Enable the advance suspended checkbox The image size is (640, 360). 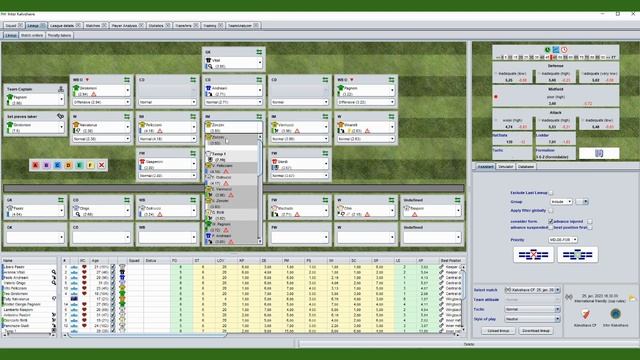551,227
